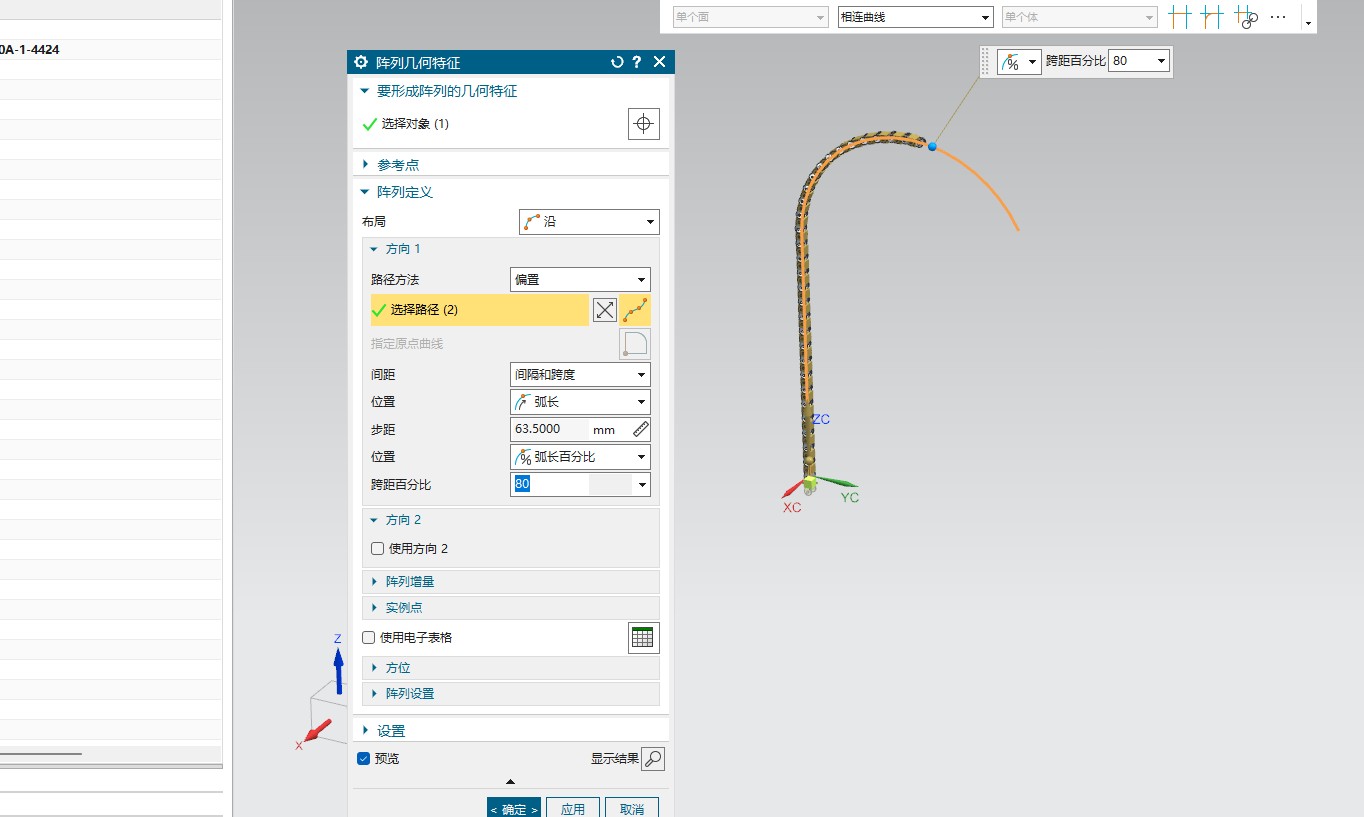Open the spreadsheet table icon

coord(644,637)
